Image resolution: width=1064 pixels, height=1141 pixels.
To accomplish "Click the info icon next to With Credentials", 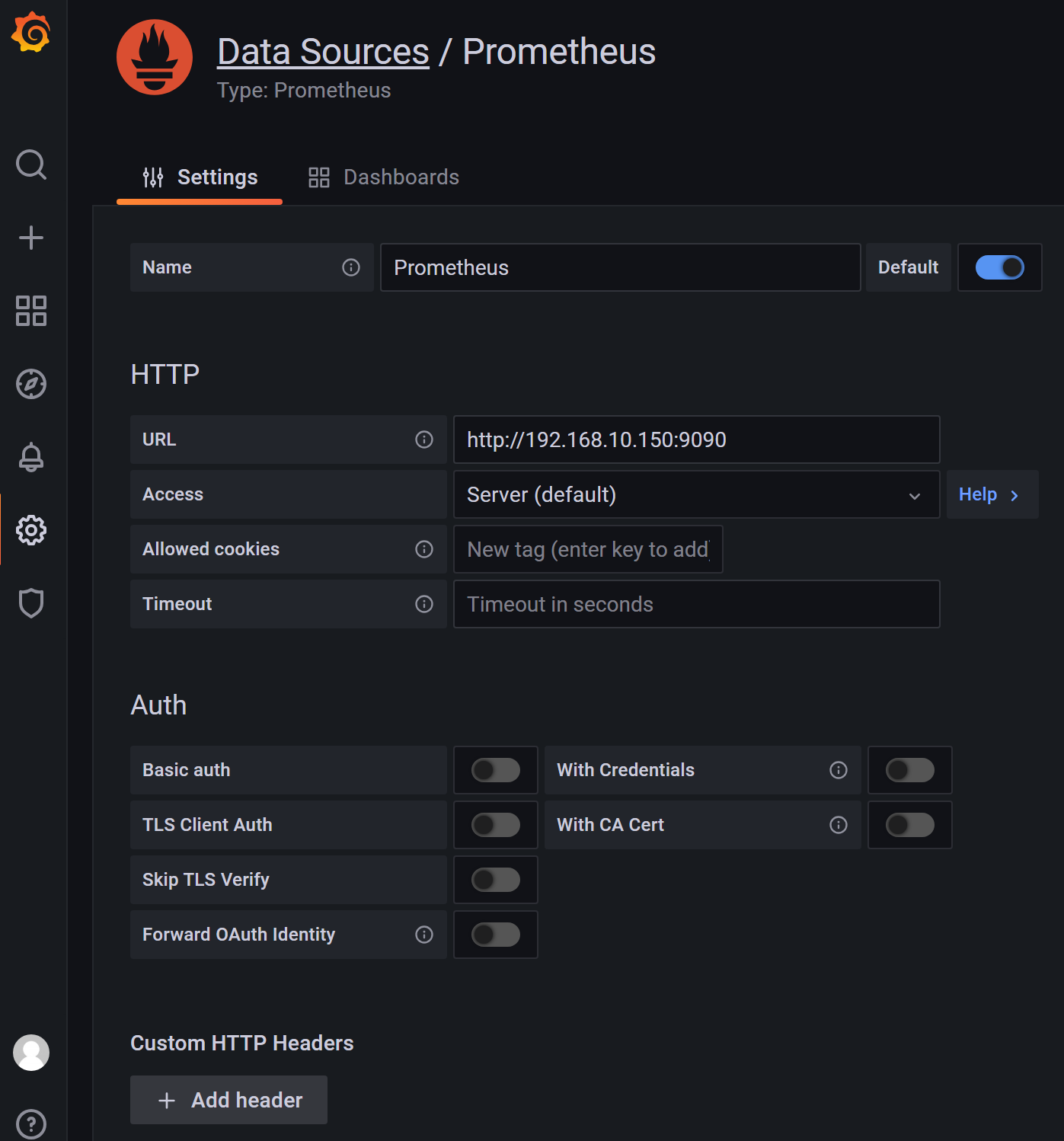I will [839, 770].
